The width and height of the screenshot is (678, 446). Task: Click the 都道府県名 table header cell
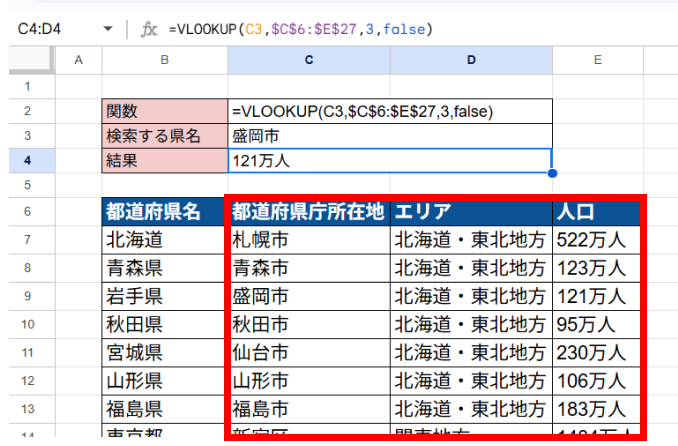pyautogui.click(x=165, y=212)
